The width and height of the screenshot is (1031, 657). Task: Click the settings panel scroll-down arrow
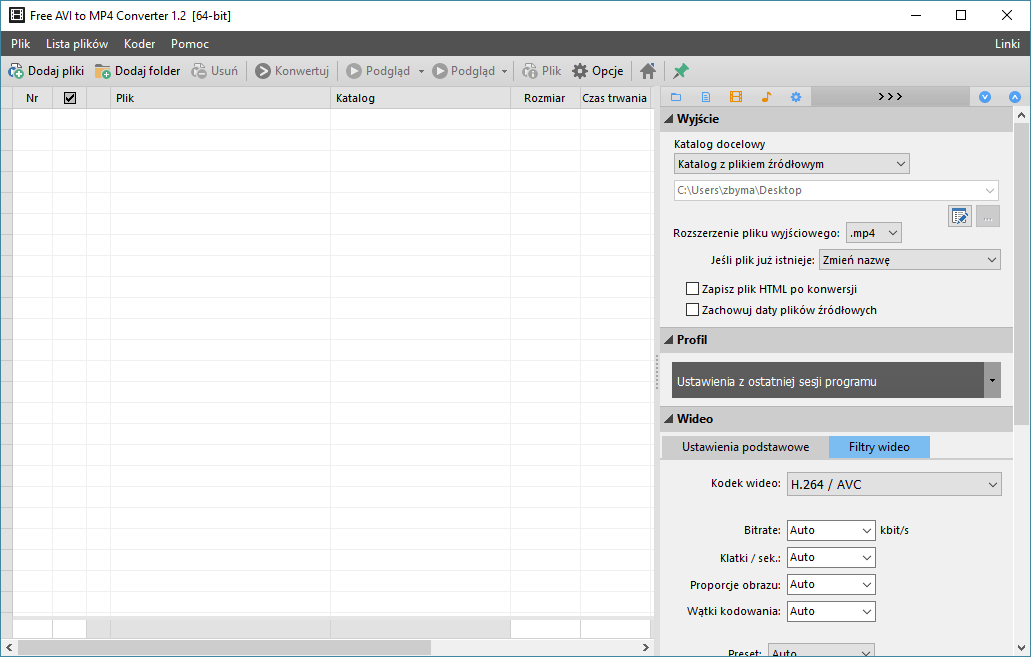[x=1021, y=648]
